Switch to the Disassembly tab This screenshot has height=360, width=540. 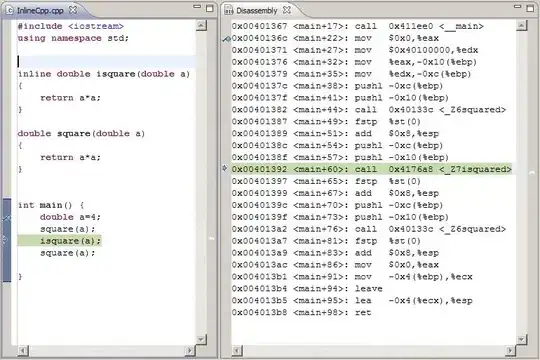pyautogui.click(x=257, y=11)
